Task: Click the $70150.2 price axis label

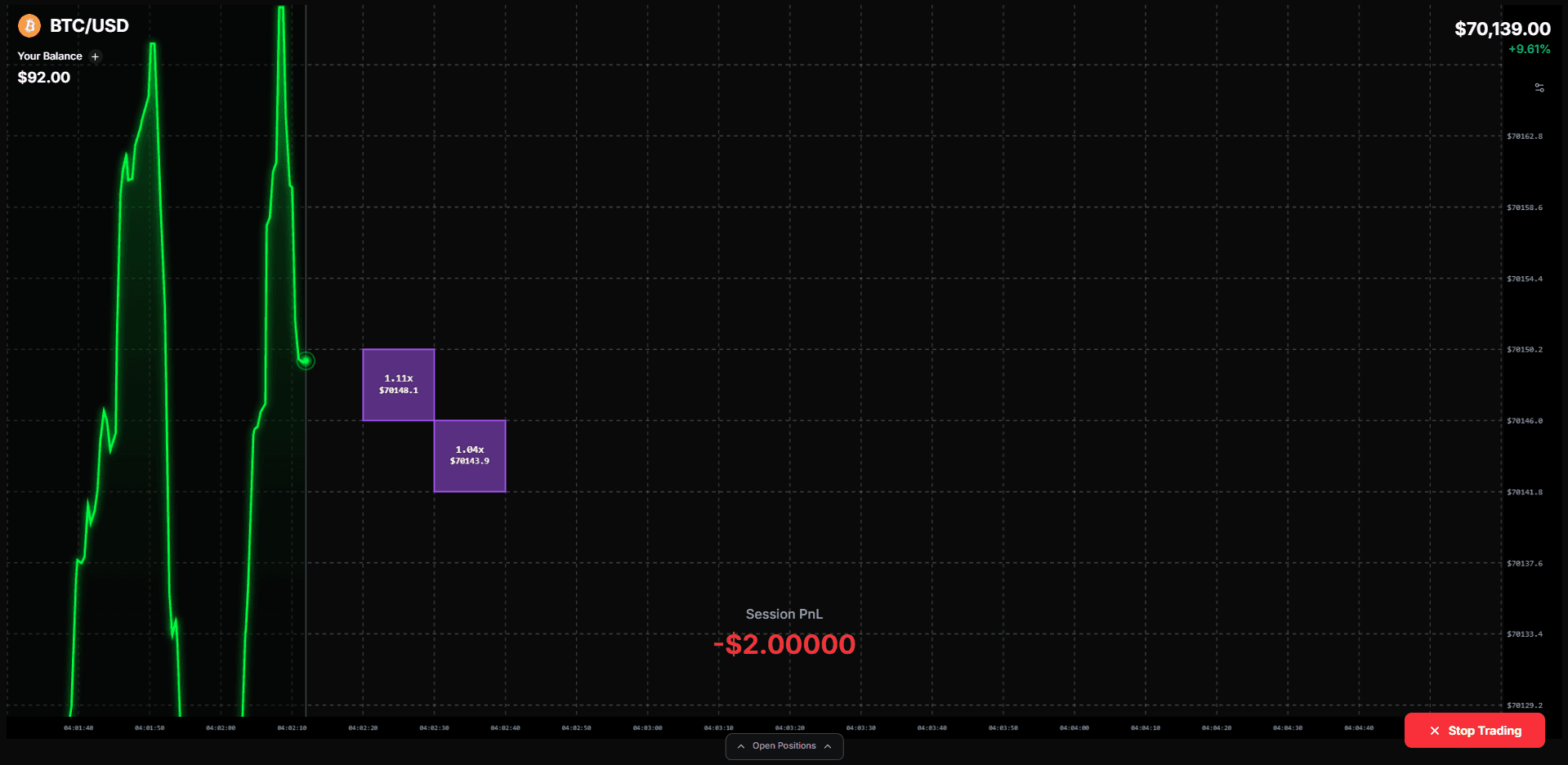Action: [x=1525, y=350]
